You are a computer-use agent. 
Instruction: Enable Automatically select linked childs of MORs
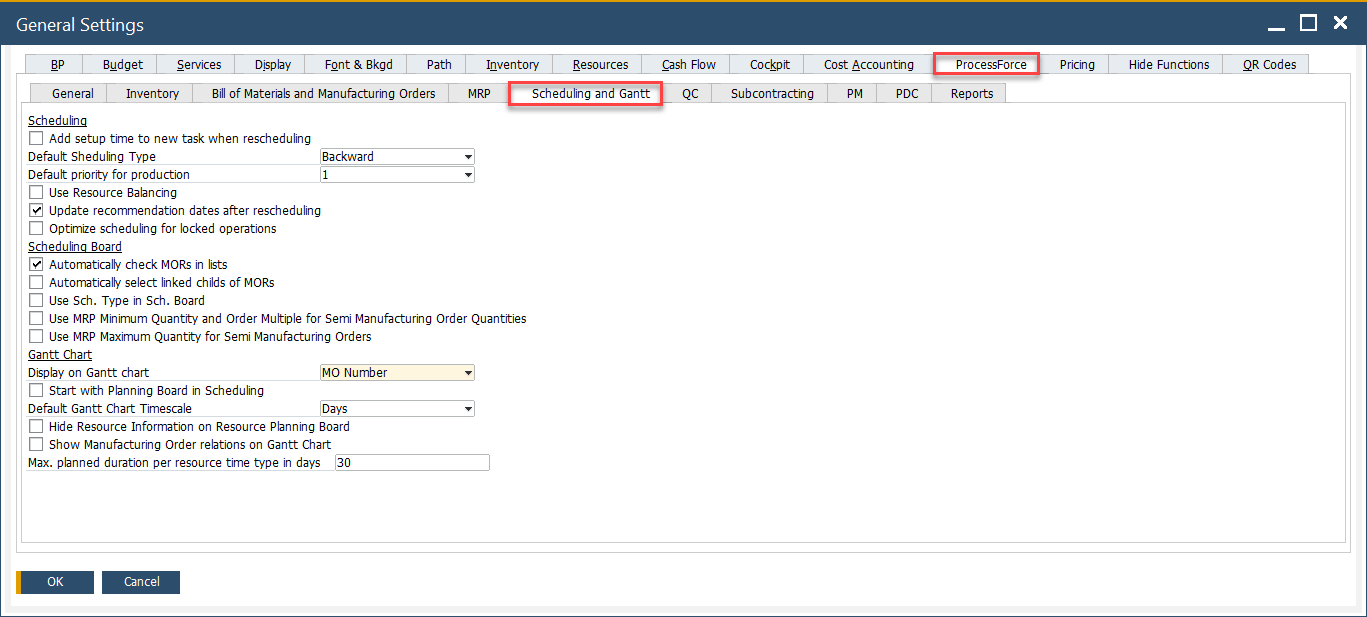(x=36, y=282)
